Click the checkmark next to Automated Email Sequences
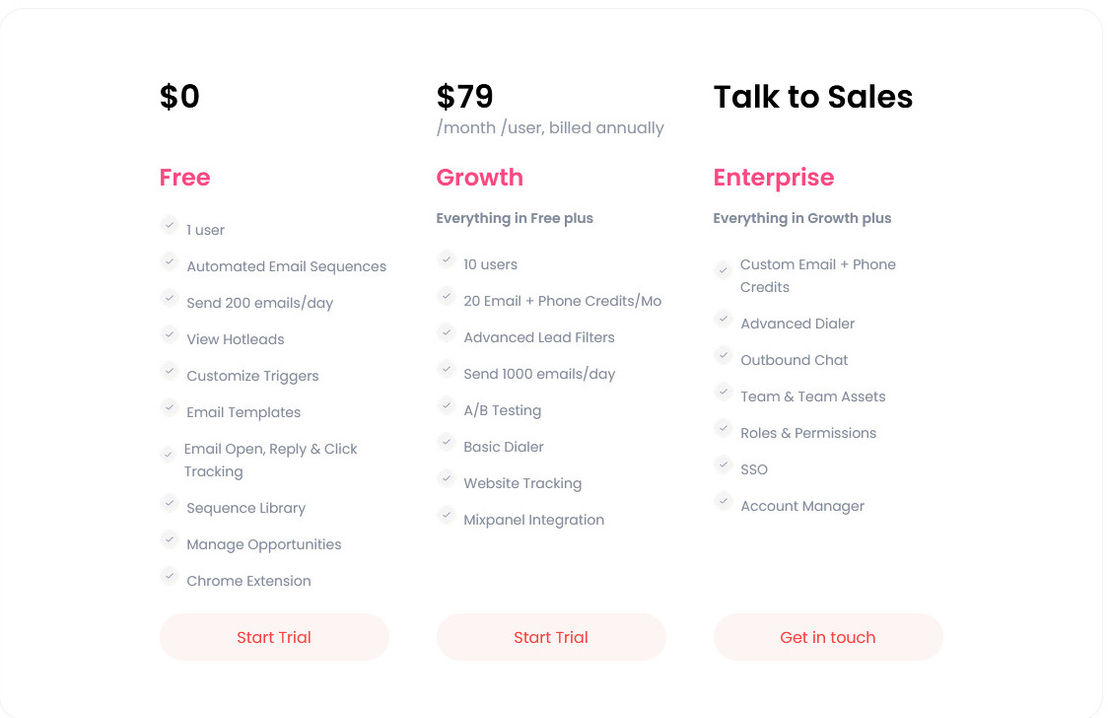Image resolution: width=1108 pixels, height=718 pixels. 169,261
